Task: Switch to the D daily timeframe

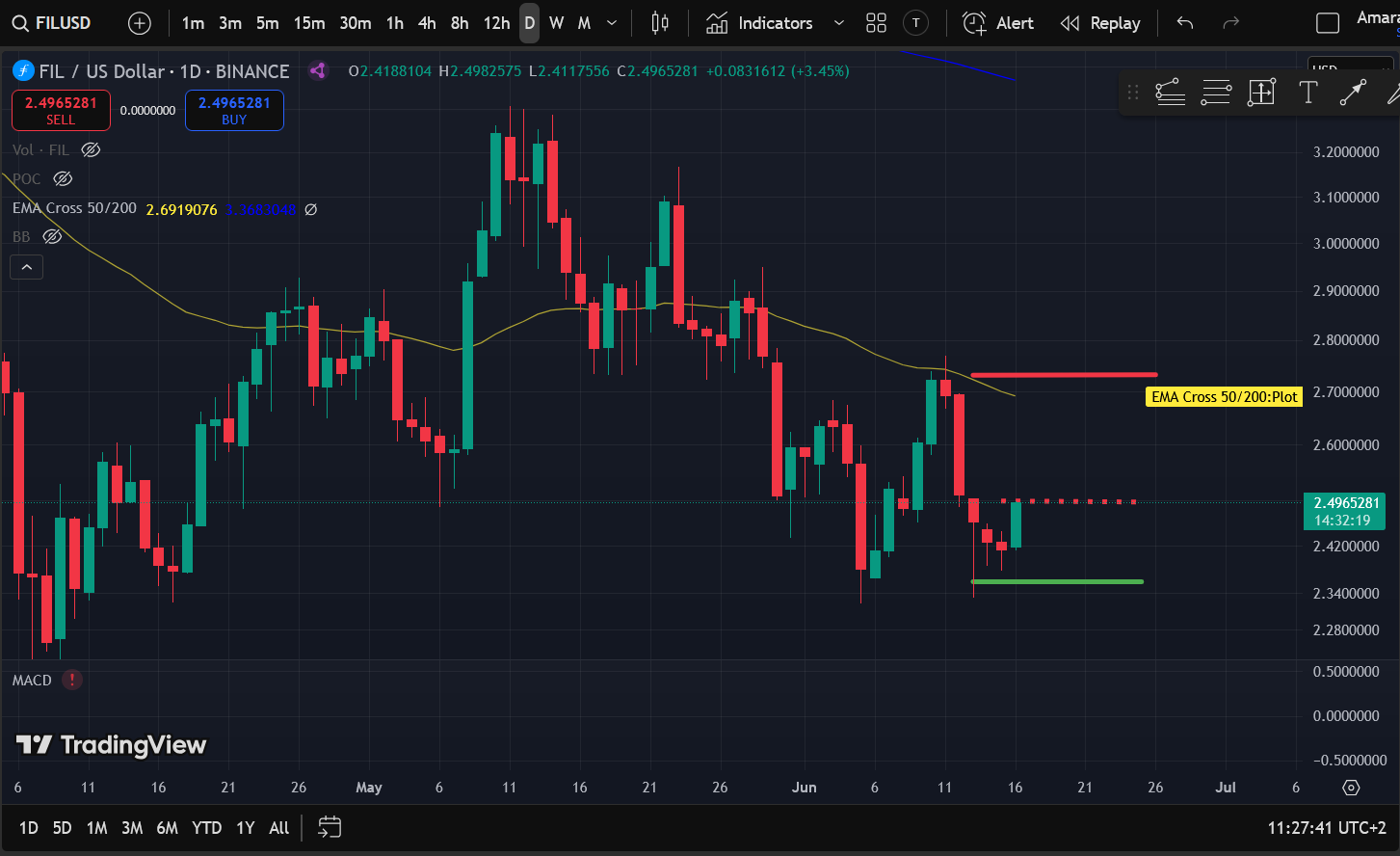Action: coord(528,22)
